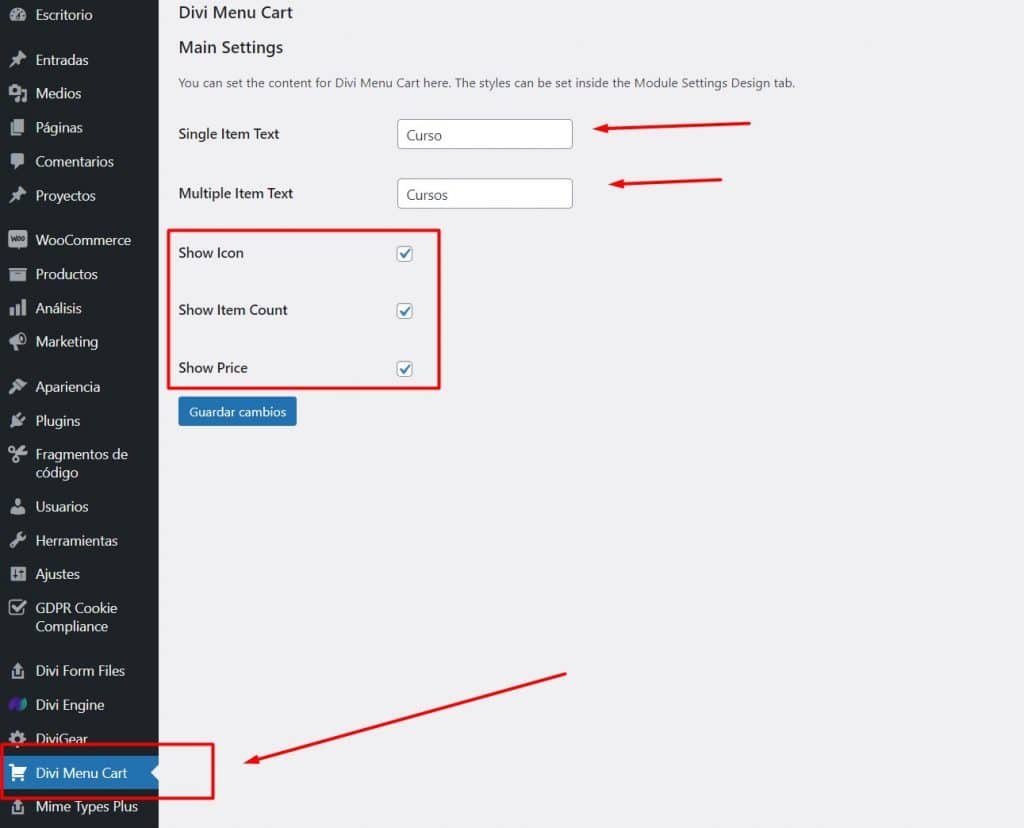Click the Comentarios speech bubble icon
1024x828 pixels.
click(18, 161)
